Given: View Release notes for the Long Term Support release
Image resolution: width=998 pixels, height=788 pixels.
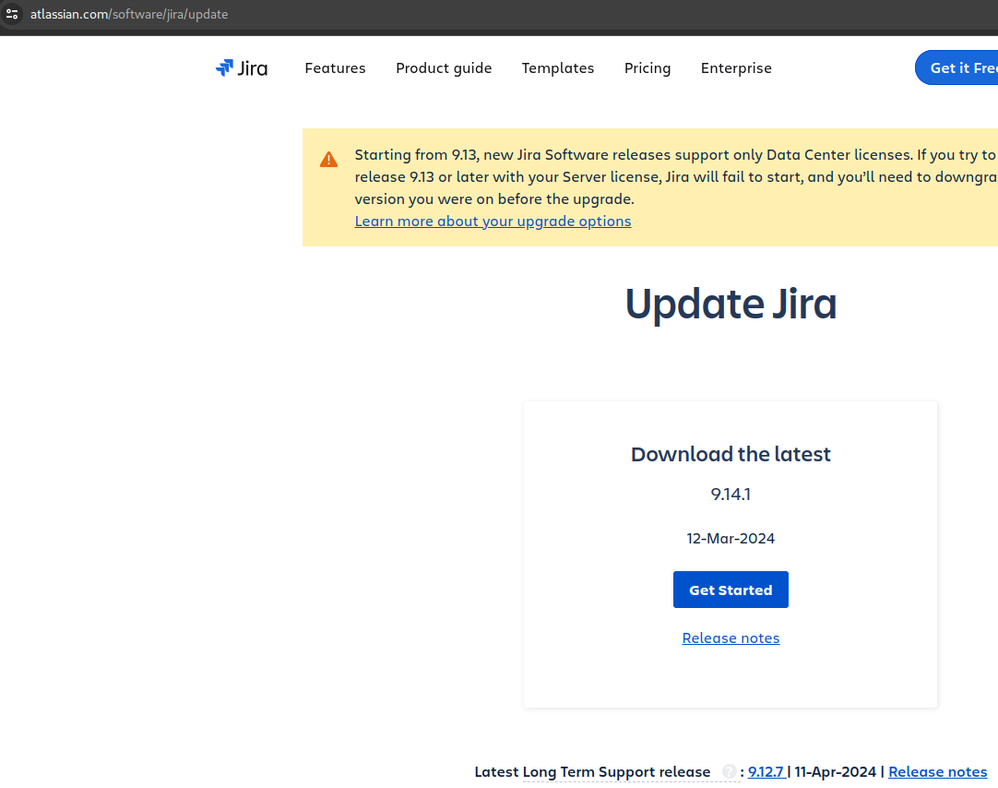Looking at the screenshot, I should (937, 771).
